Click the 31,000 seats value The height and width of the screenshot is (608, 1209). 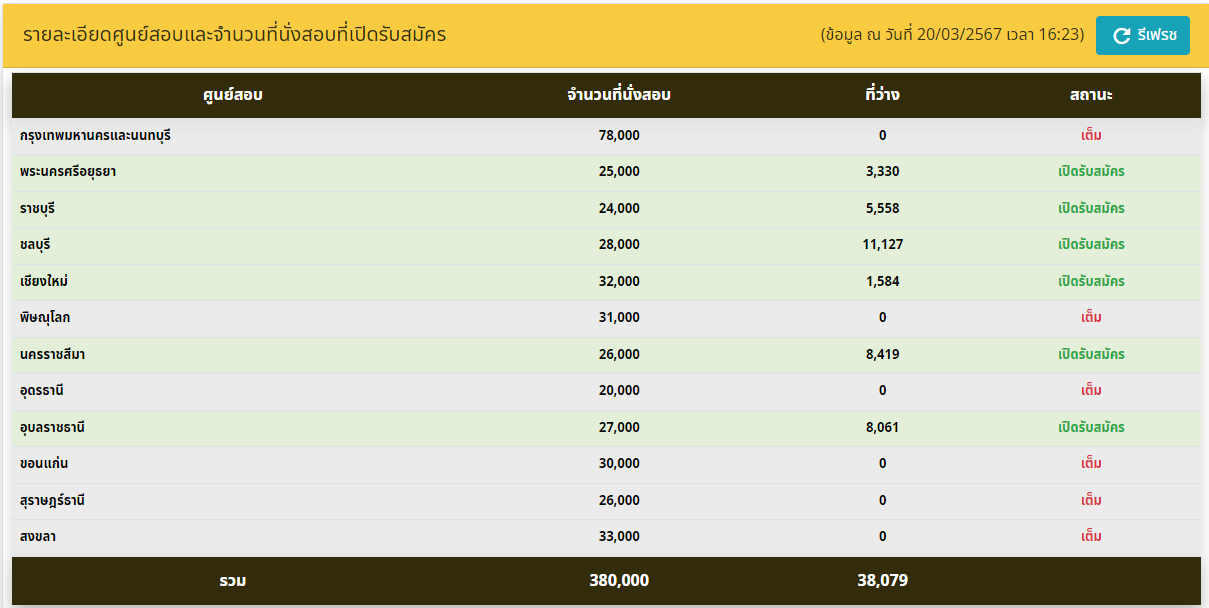(x=619, y=317)
